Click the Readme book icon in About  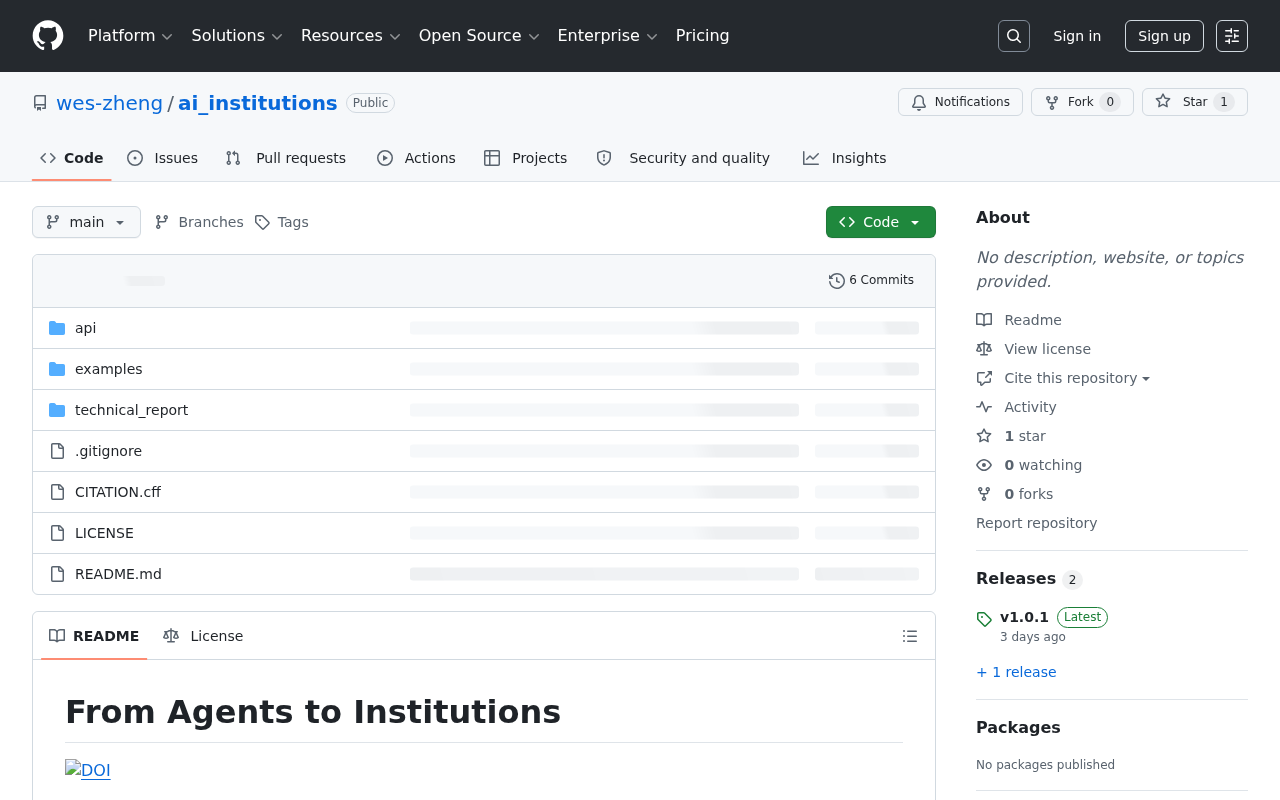click(984, 320)
